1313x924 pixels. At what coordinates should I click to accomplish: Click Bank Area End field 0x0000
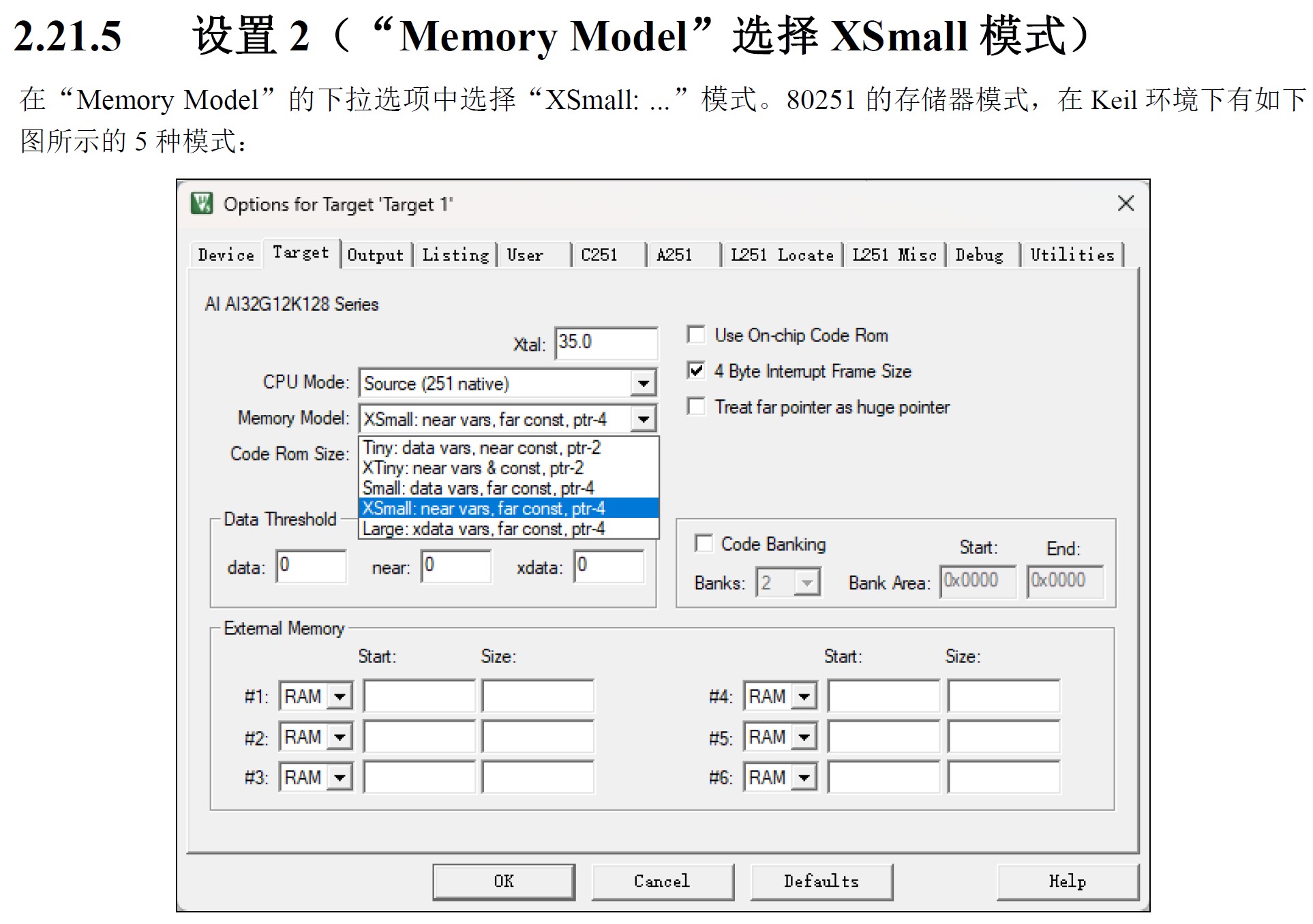[x=1065, y=581]
